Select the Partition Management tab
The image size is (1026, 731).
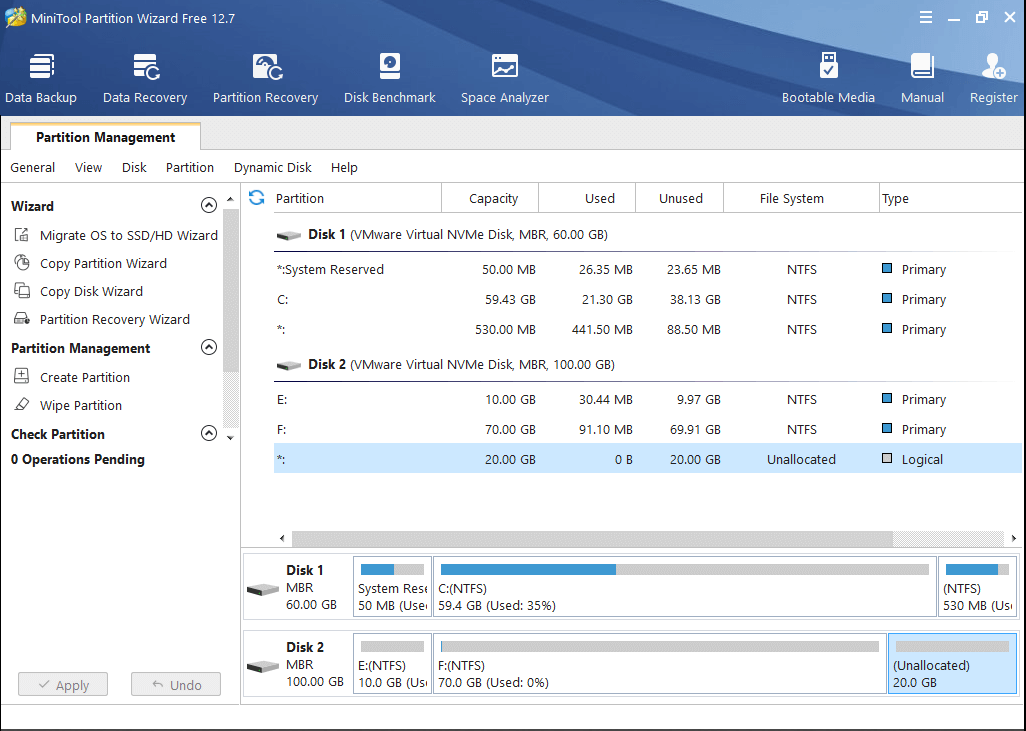point(105,137)
